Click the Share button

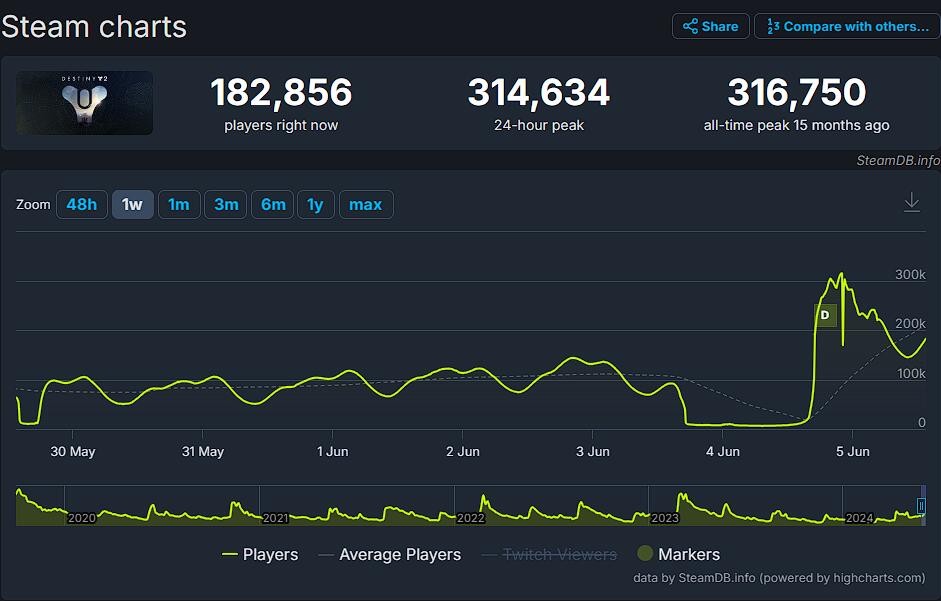tap(710, 27)
